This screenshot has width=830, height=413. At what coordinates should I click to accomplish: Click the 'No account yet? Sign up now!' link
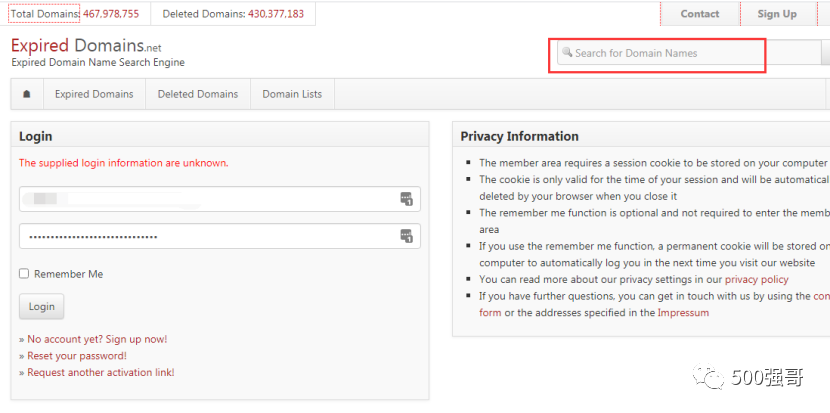coord(97,339)
